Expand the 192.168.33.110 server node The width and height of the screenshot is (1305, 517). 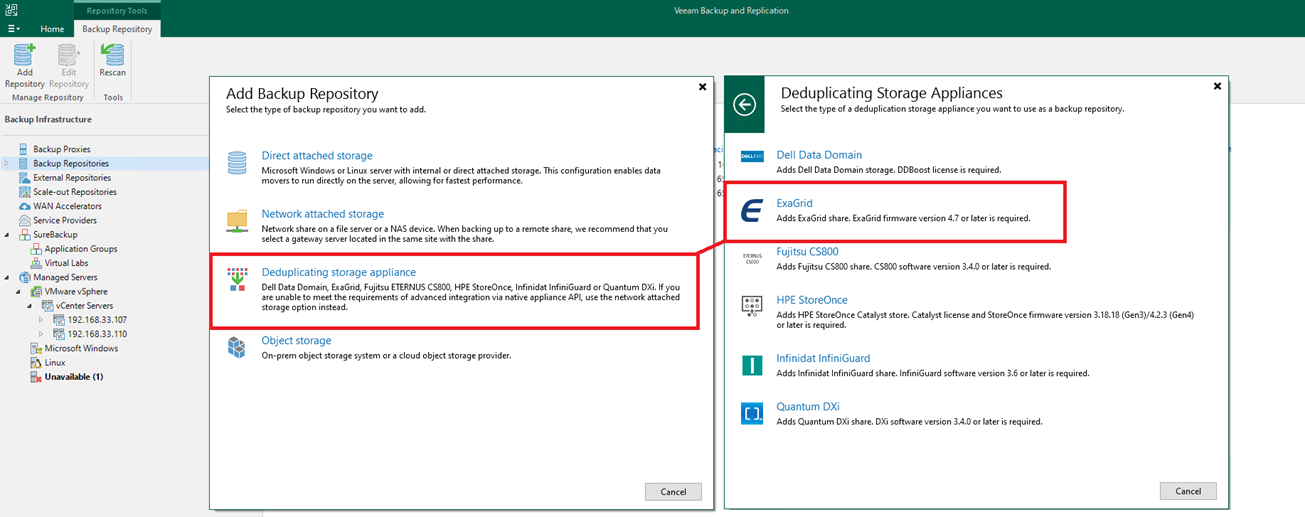coord(42,334)
